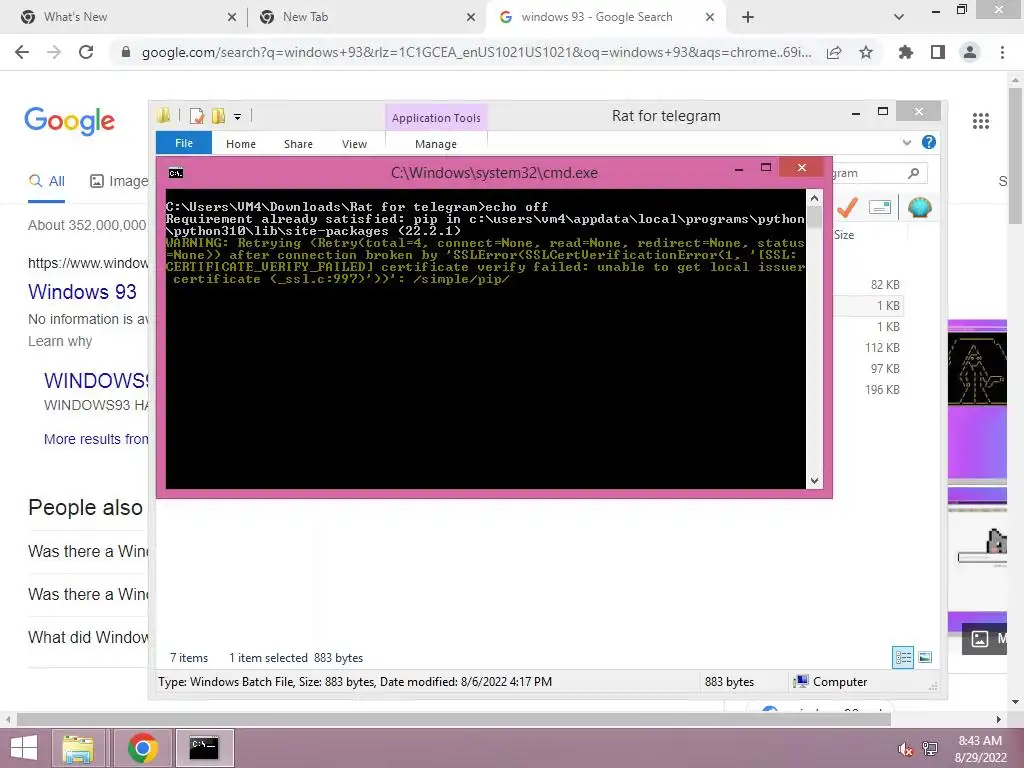The image size is (1024, 768).
Task: Click the network tray icon
Action: [930, 749]
